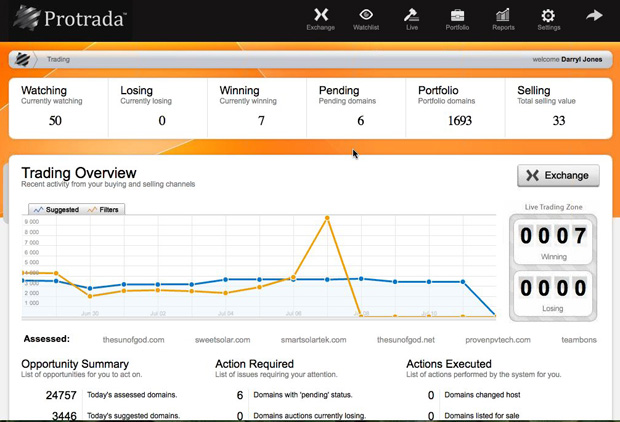
Task: Select the Trading breadcrumb
Action: tap(59, 59)
